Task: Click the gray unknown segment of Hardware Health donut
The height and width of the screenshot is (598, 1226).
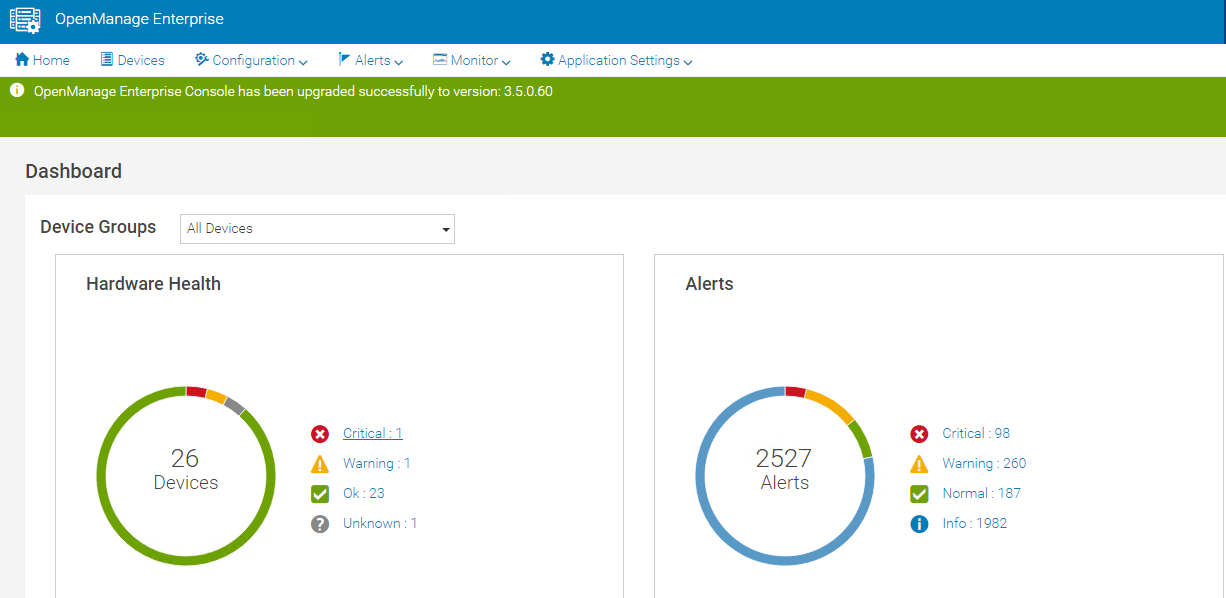Action: click(234, 405)
